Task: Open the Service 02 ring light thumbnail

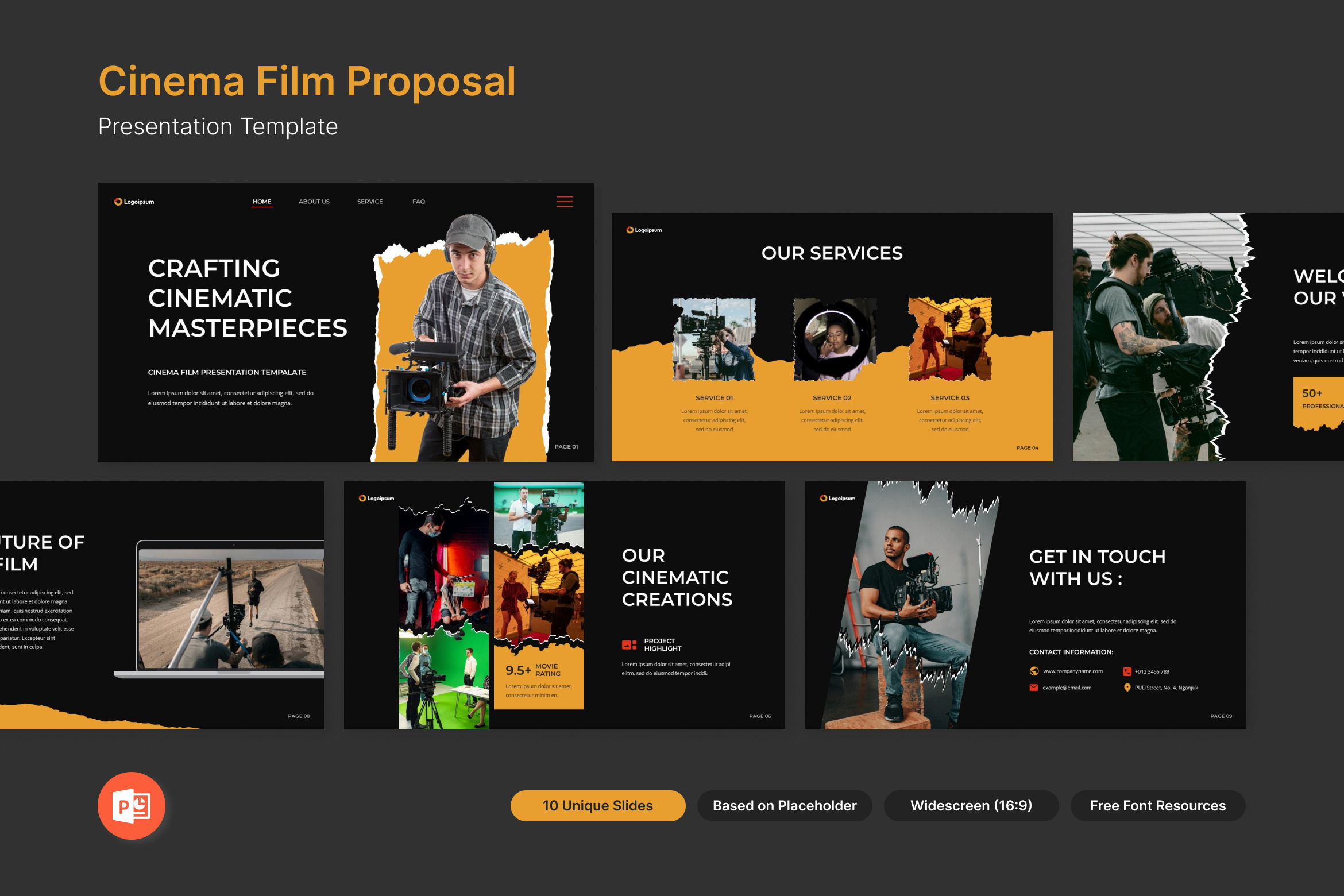Action: [835, 339]
